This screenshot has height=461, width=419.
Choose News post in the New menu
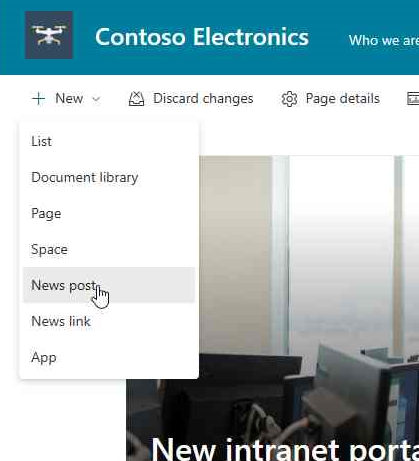109,285
